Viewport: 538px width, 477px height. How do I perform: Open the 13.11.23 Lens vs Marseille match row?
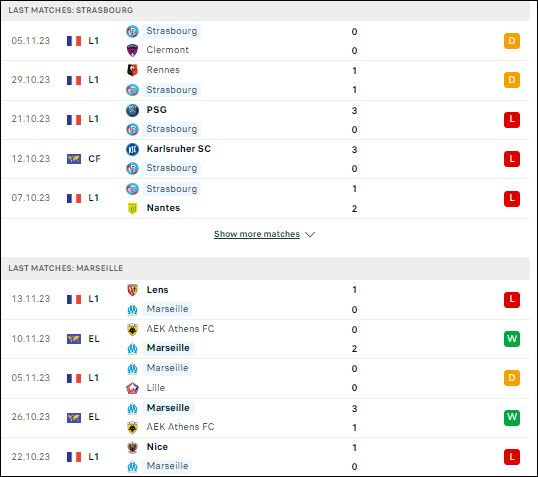pos(266,300)
